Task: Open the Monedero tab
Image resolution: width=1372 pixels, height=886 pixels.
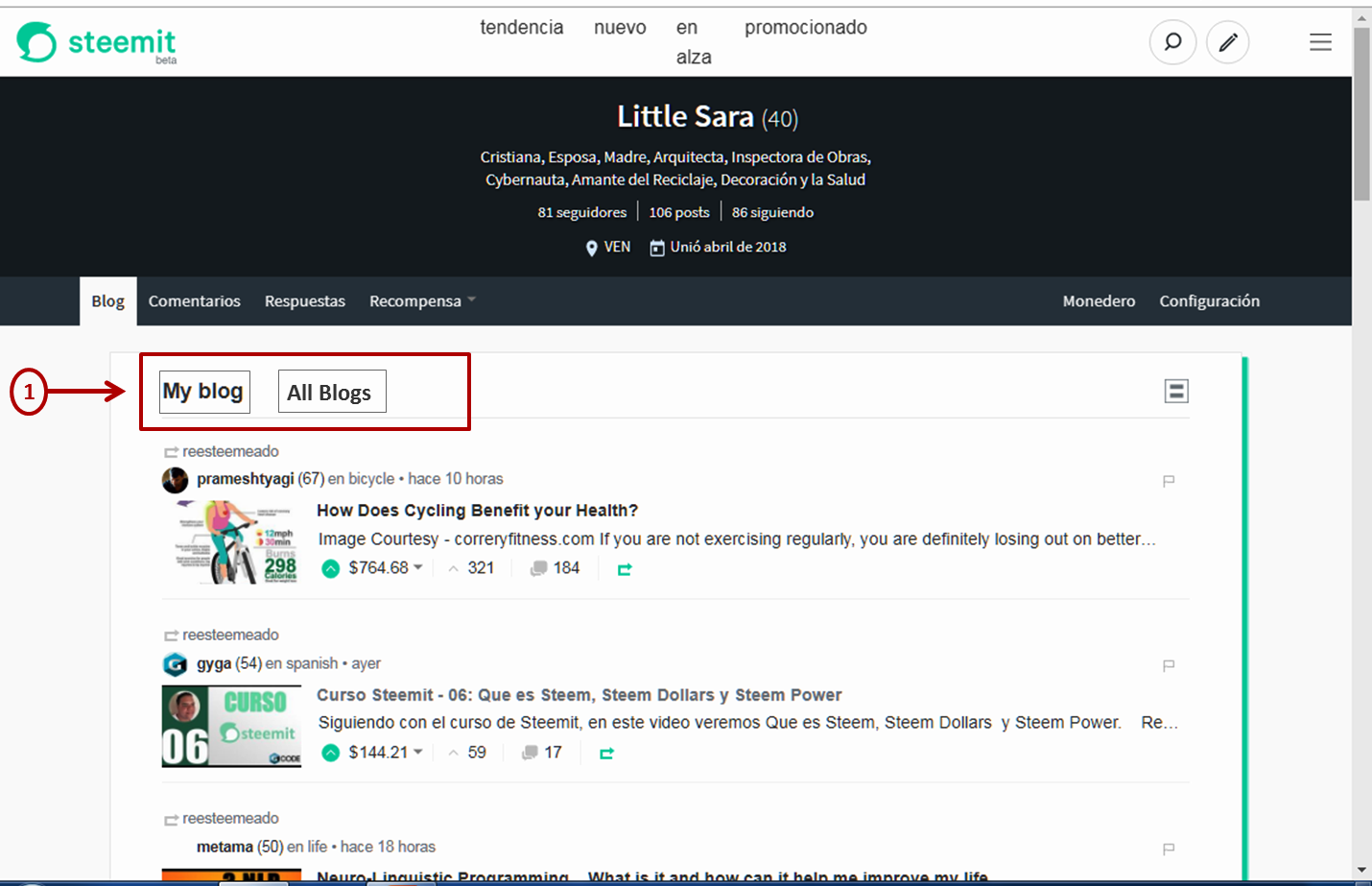Action: (1099, 301)
